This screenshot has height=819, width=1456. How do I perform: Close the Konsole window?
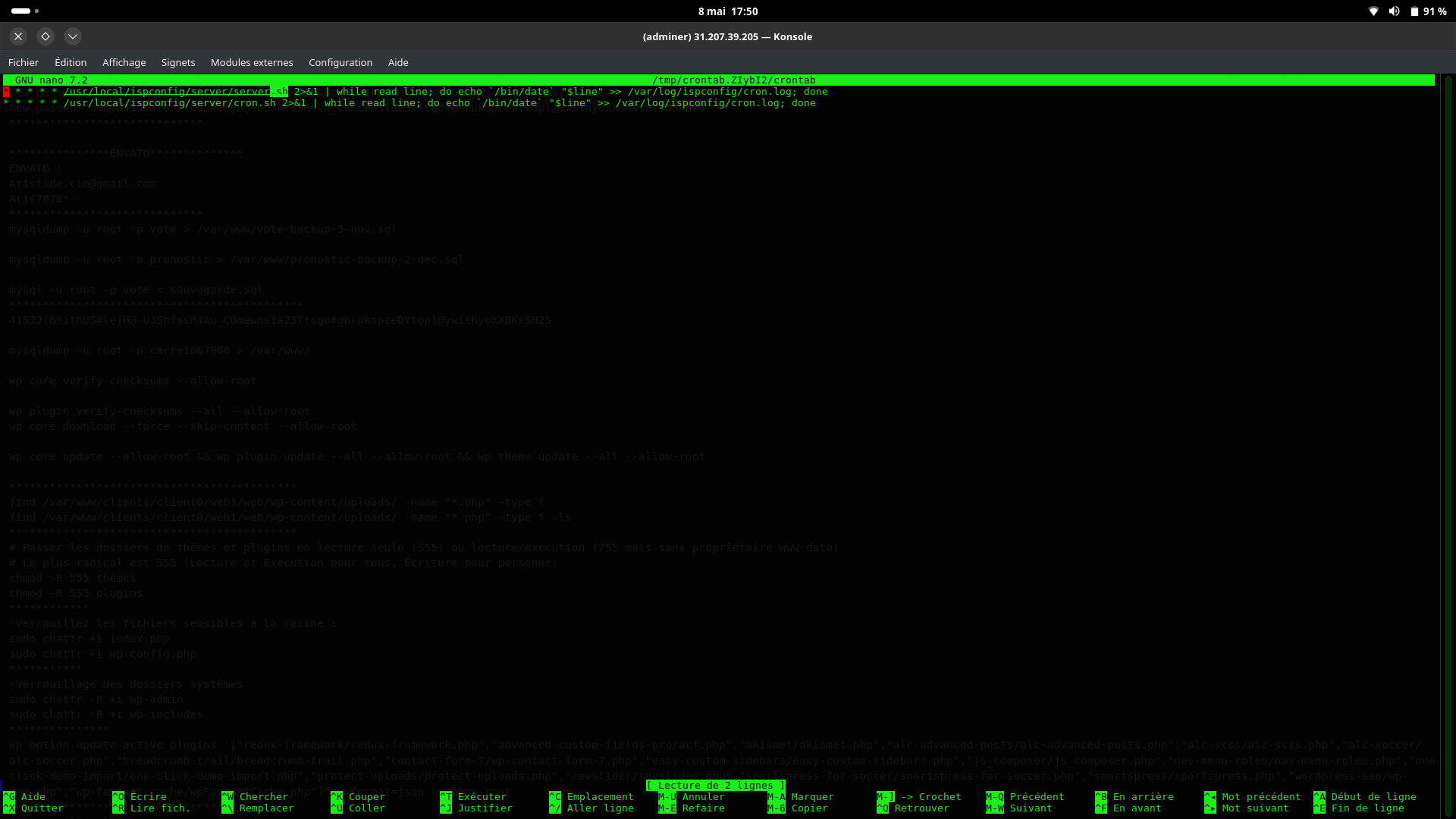coord(18,36)
